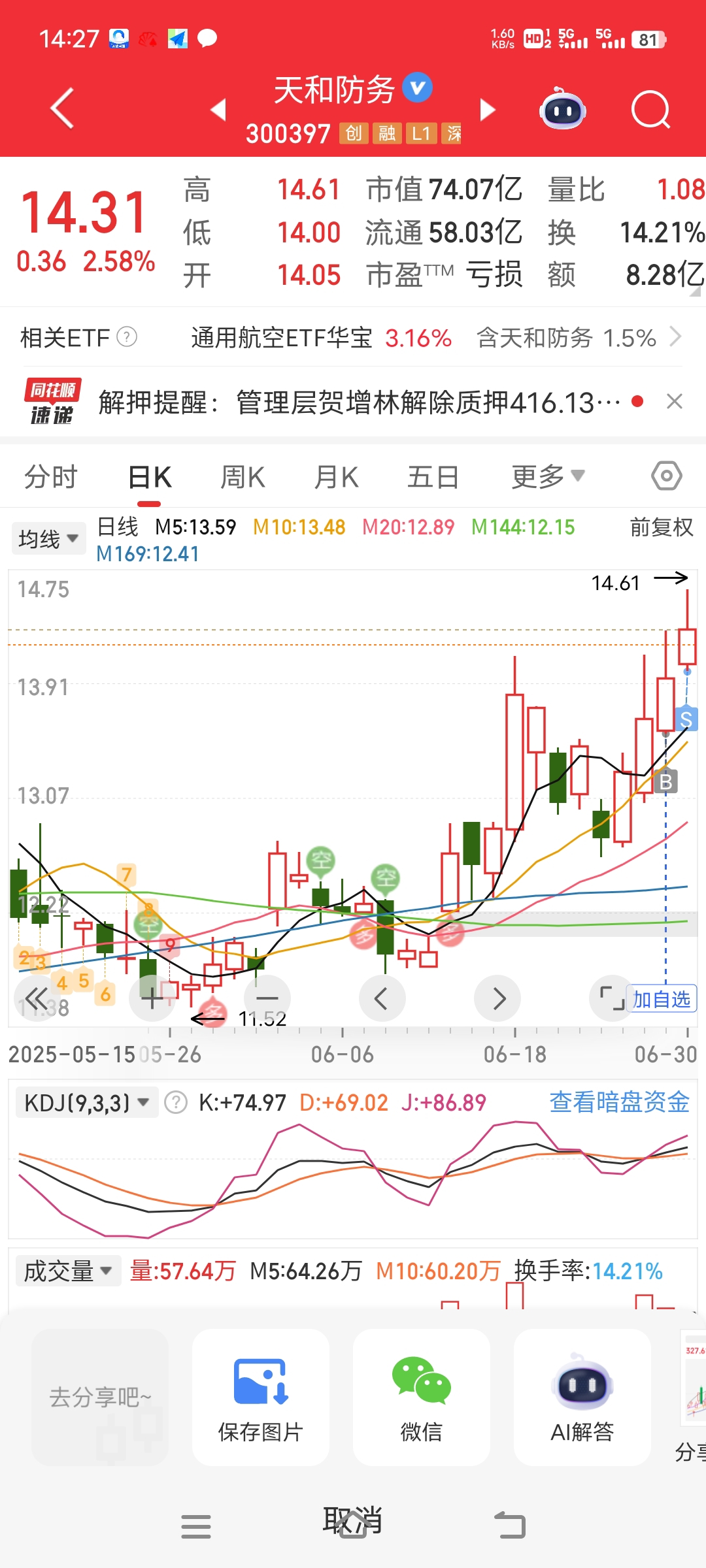Viewport: 706px width, 1568px height.
Task: Open the 查看暗盘资金 link
Action: [x=620, y=1102]
